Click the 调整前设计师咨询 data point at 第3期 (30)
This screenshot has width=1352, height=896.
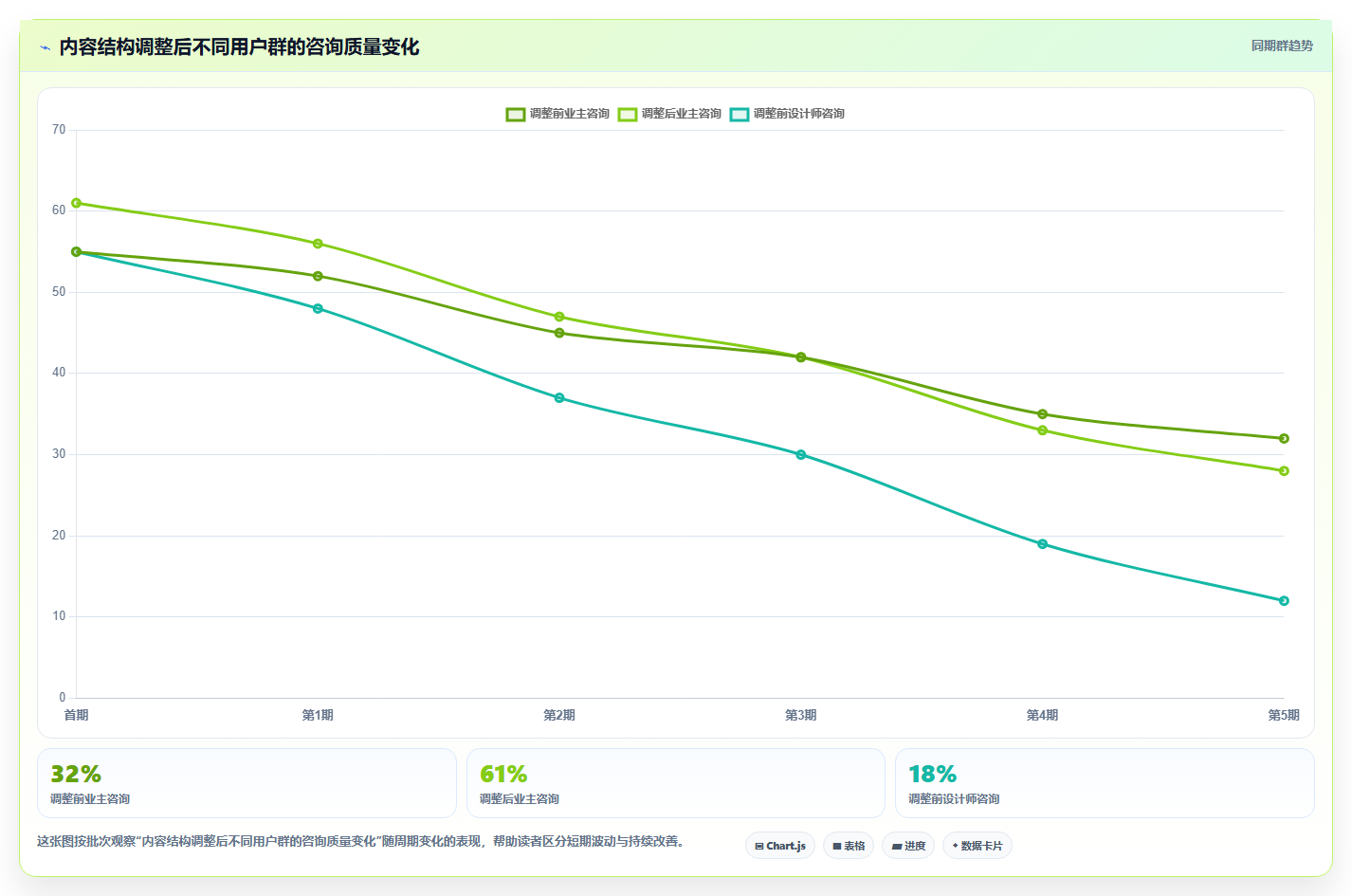[801, 454]
